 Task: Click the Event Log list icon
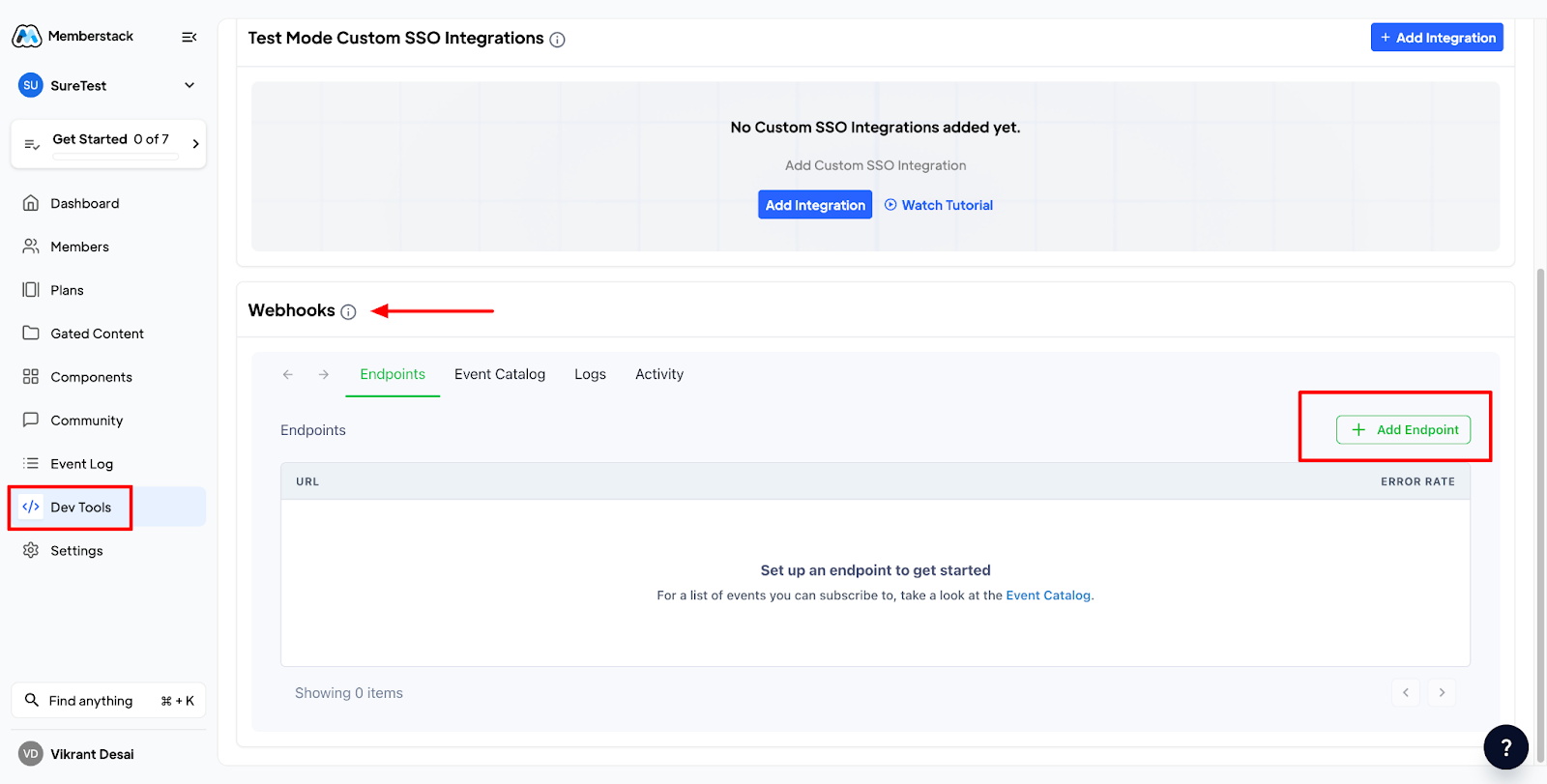[x=31, y=463]
